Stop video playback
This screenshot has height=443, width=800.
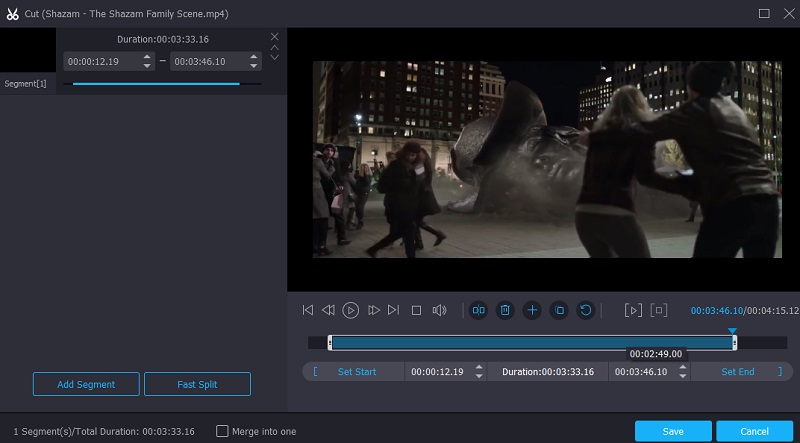click(x=416, y=310)
